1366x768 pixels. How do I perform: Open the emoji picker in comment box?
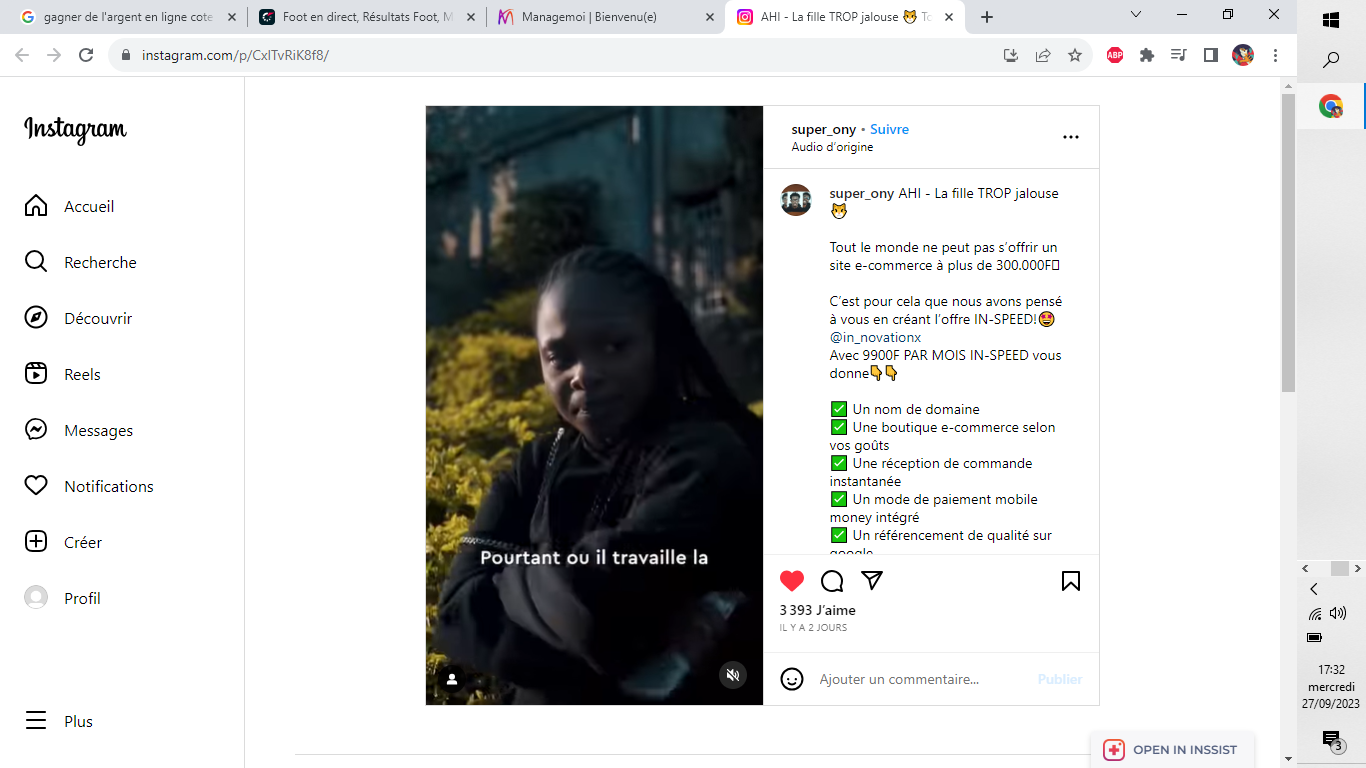point(792,679)
